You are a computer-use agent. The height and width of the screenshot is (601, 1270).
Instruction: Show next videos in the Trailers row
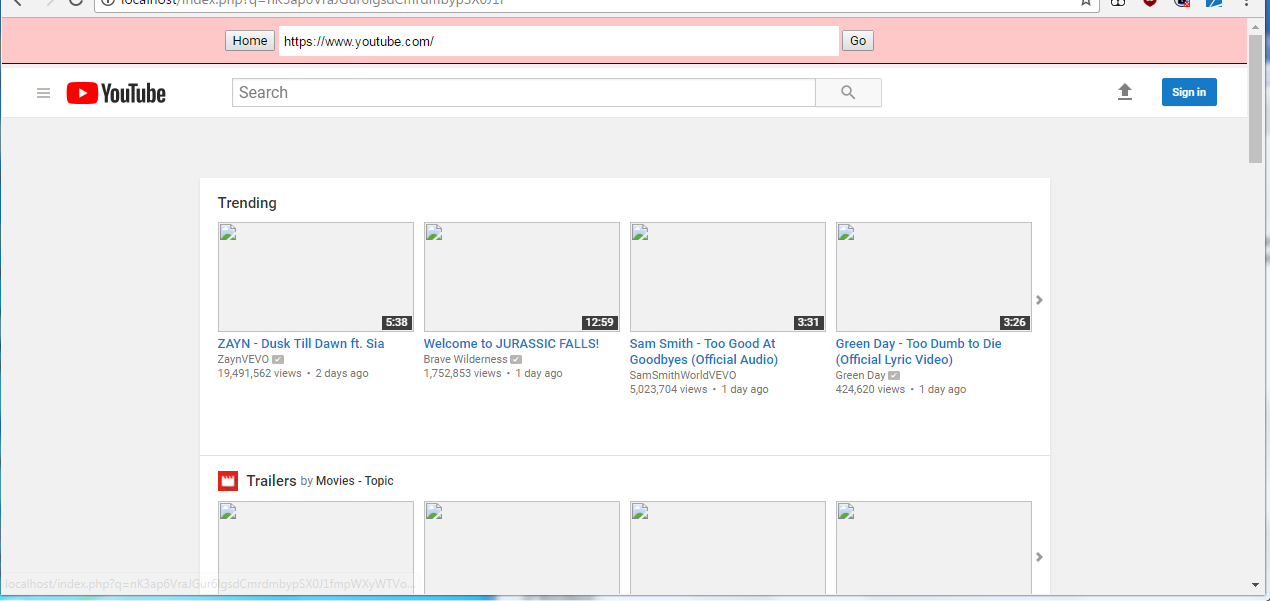[x=1039, y=557]
